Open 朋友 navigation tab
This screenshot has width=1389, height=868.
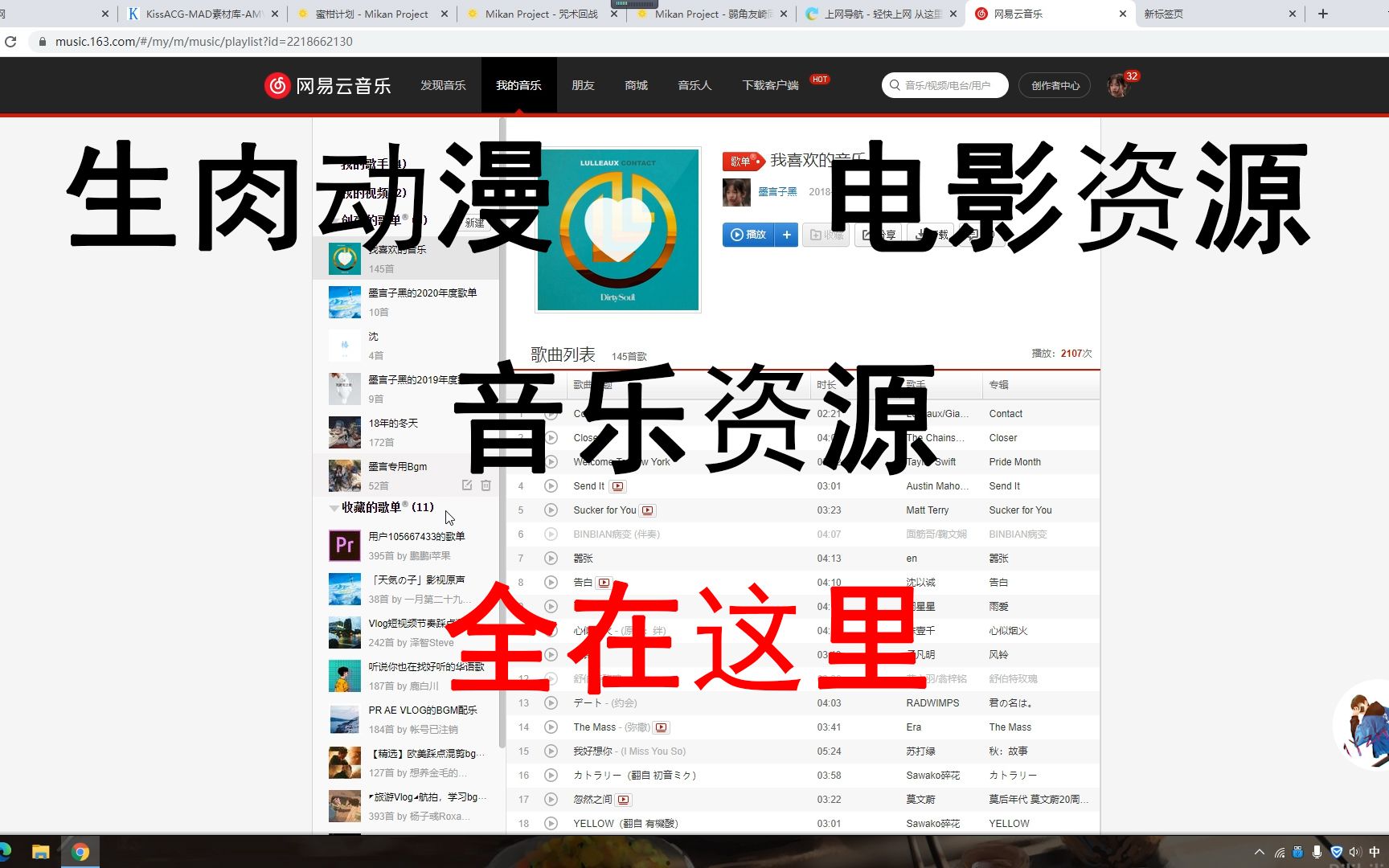pos(583,85)
